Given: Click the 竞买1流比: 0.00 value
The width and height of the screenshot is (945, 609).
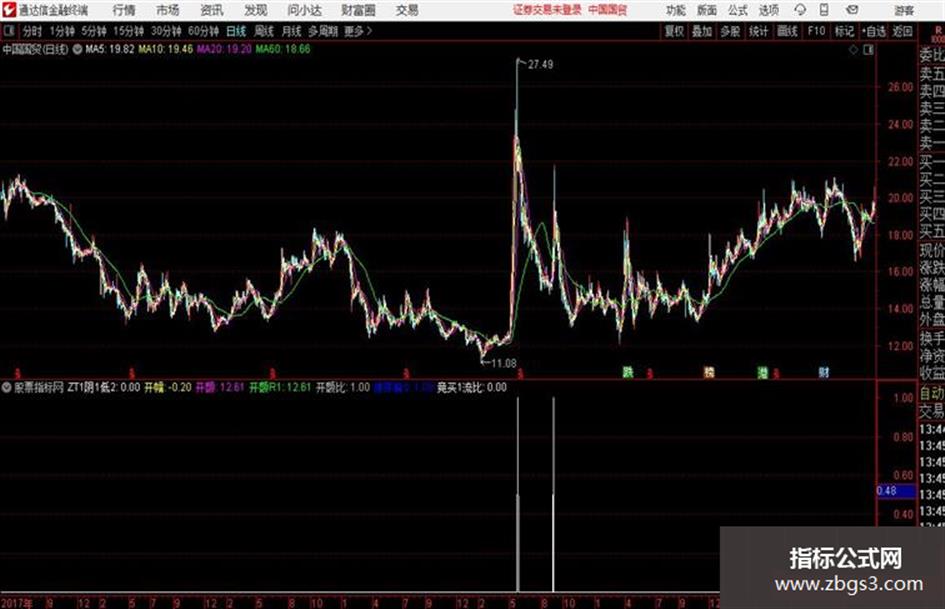Looking at the screenshot, I should point(472,388).
